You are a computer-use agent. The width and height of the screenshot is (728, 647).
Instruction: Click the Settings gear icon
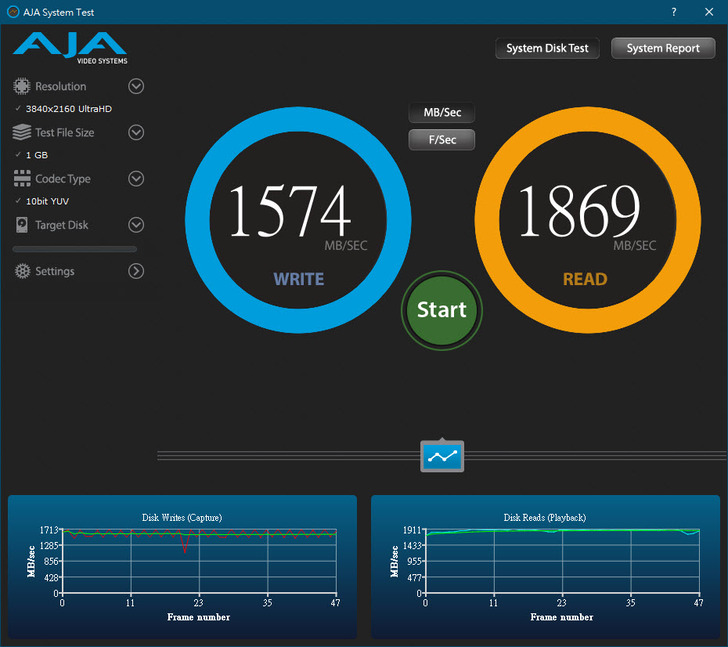click(x=21, y=271)
